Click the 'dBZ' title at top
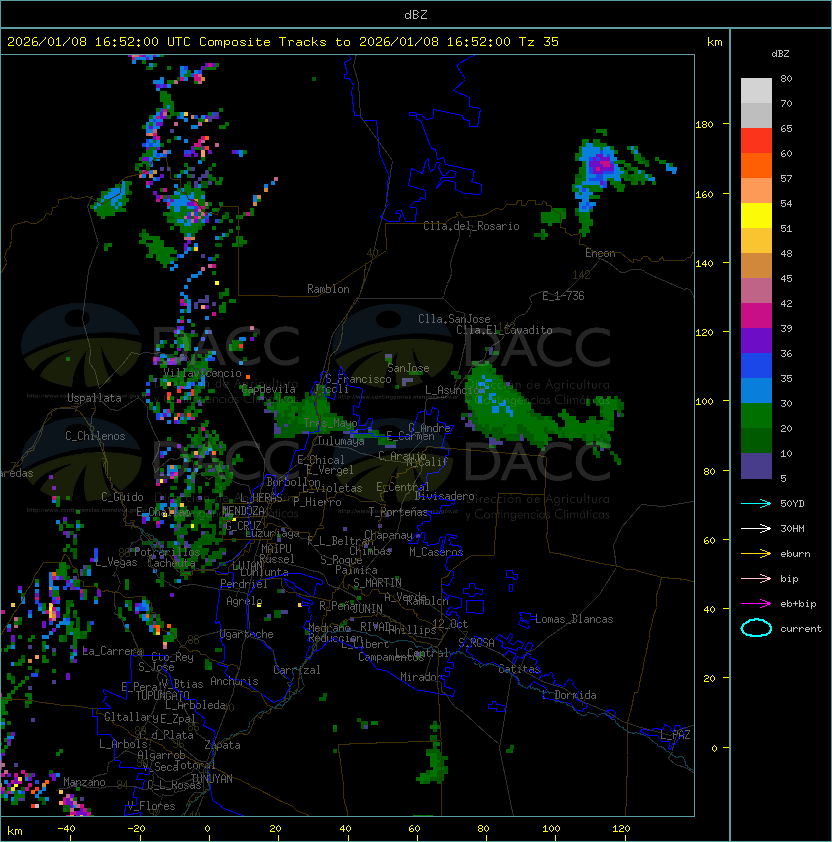Image resolution: width=832 pixels, height=842 pixels. (416, 14)
